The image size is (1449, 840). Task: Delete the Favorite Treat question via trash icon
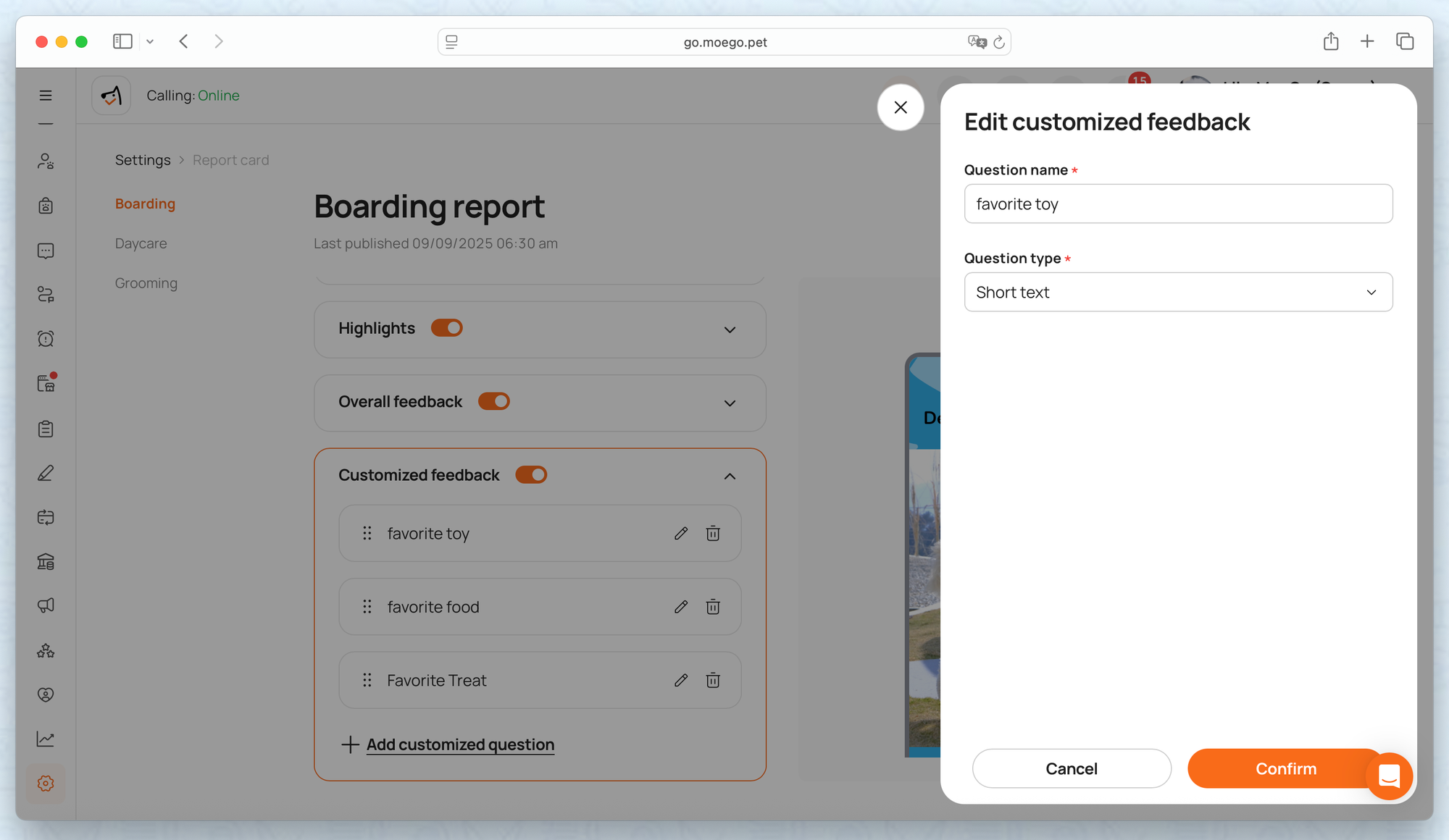coord(713,680)
